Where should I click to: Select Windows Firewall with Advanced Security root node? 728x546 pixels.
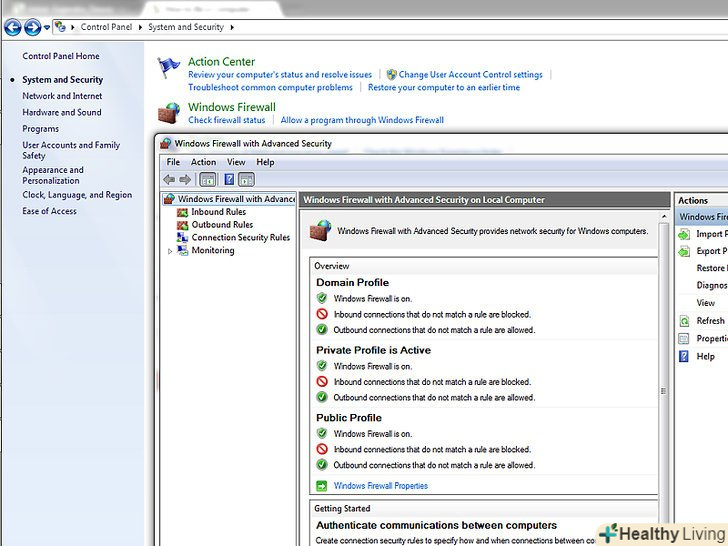click(x=229, y=199)
